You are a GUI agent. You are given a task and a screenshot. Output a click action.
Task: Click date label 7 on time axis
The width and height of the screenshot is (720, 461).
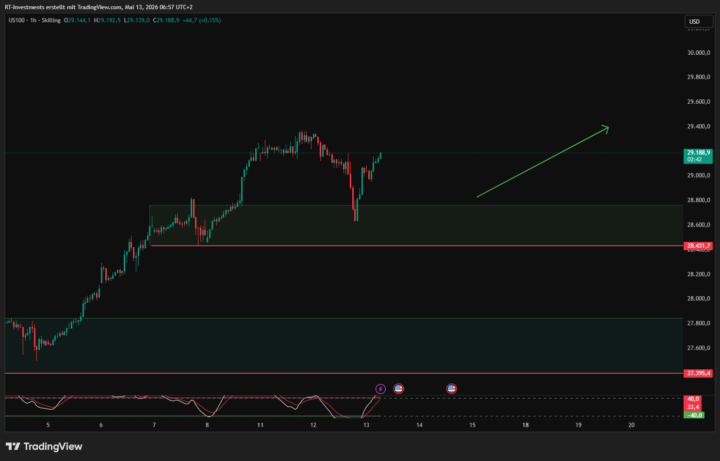click(x=154, y=425)
